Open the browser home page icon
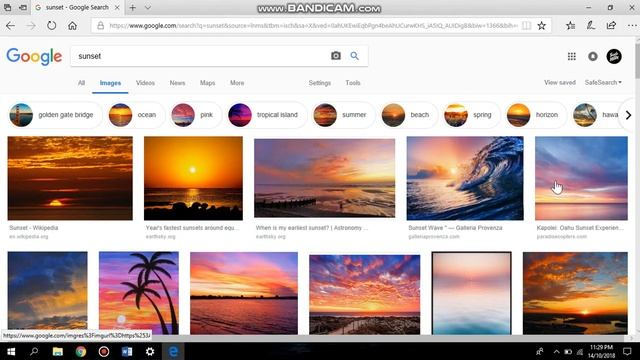 point(72,26)
